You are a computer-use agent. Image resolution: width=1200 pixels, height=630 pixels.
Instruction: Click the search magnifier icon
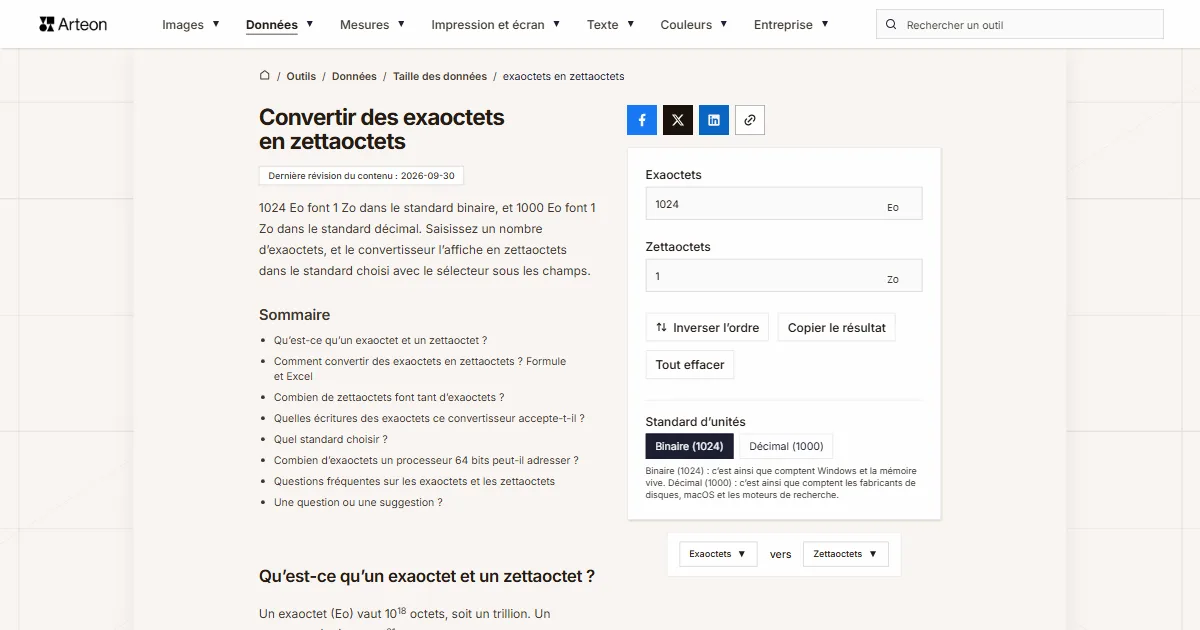(892, 25)
